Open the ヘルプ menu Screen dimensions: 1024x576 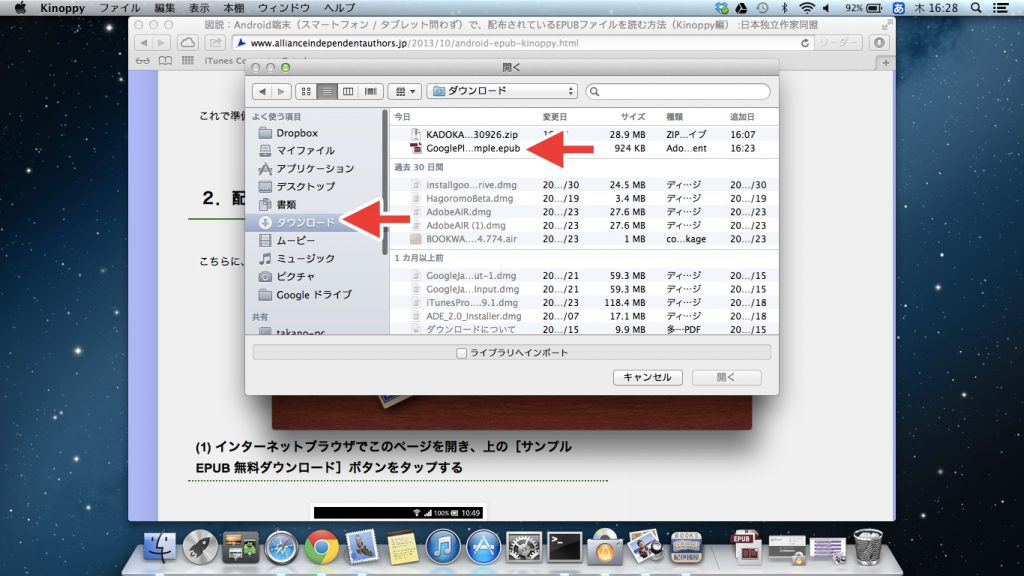pyautogui.click(x=340, y=8)
